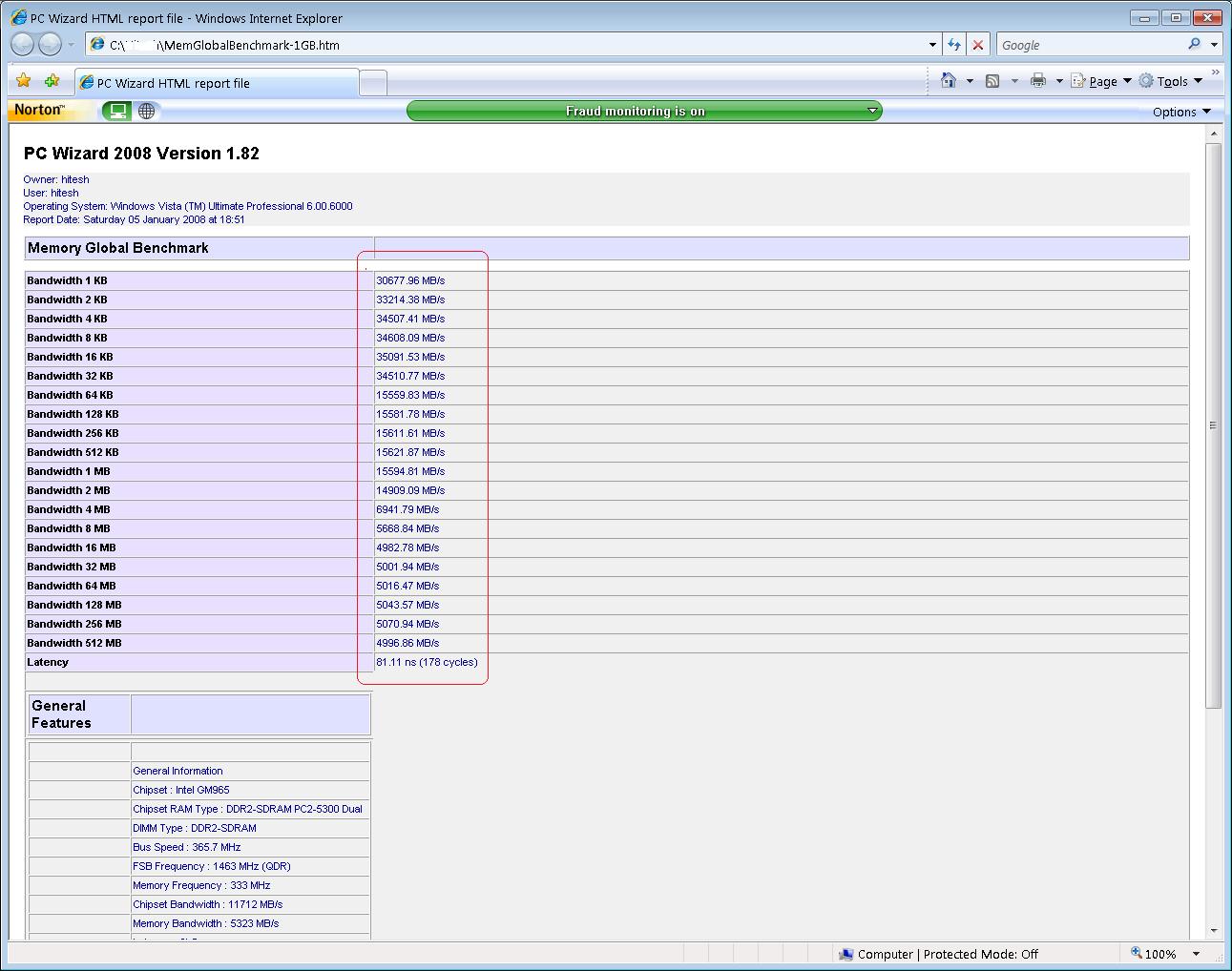Click the Owner: hitesh line
Viewport: 1232px width, 971px height.
(56, 179)
